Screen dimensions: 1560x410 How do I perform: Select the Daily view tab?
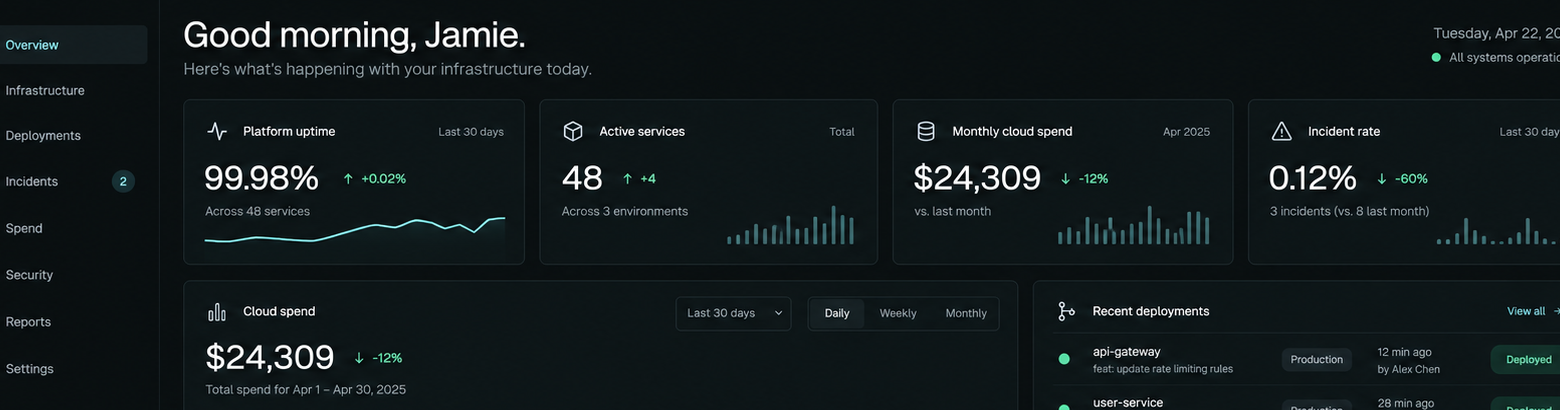pyautogui.click(x=837, y=313)
